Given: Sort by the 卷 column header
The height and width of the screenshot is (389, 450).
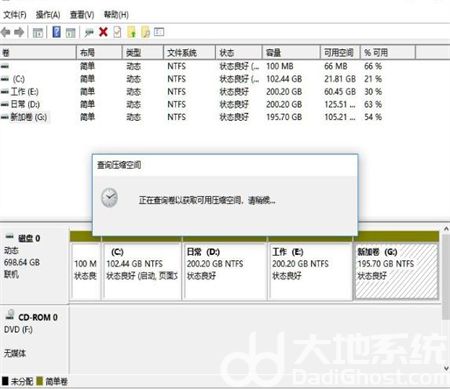Looking at the screenshot, I should [38, 53].
